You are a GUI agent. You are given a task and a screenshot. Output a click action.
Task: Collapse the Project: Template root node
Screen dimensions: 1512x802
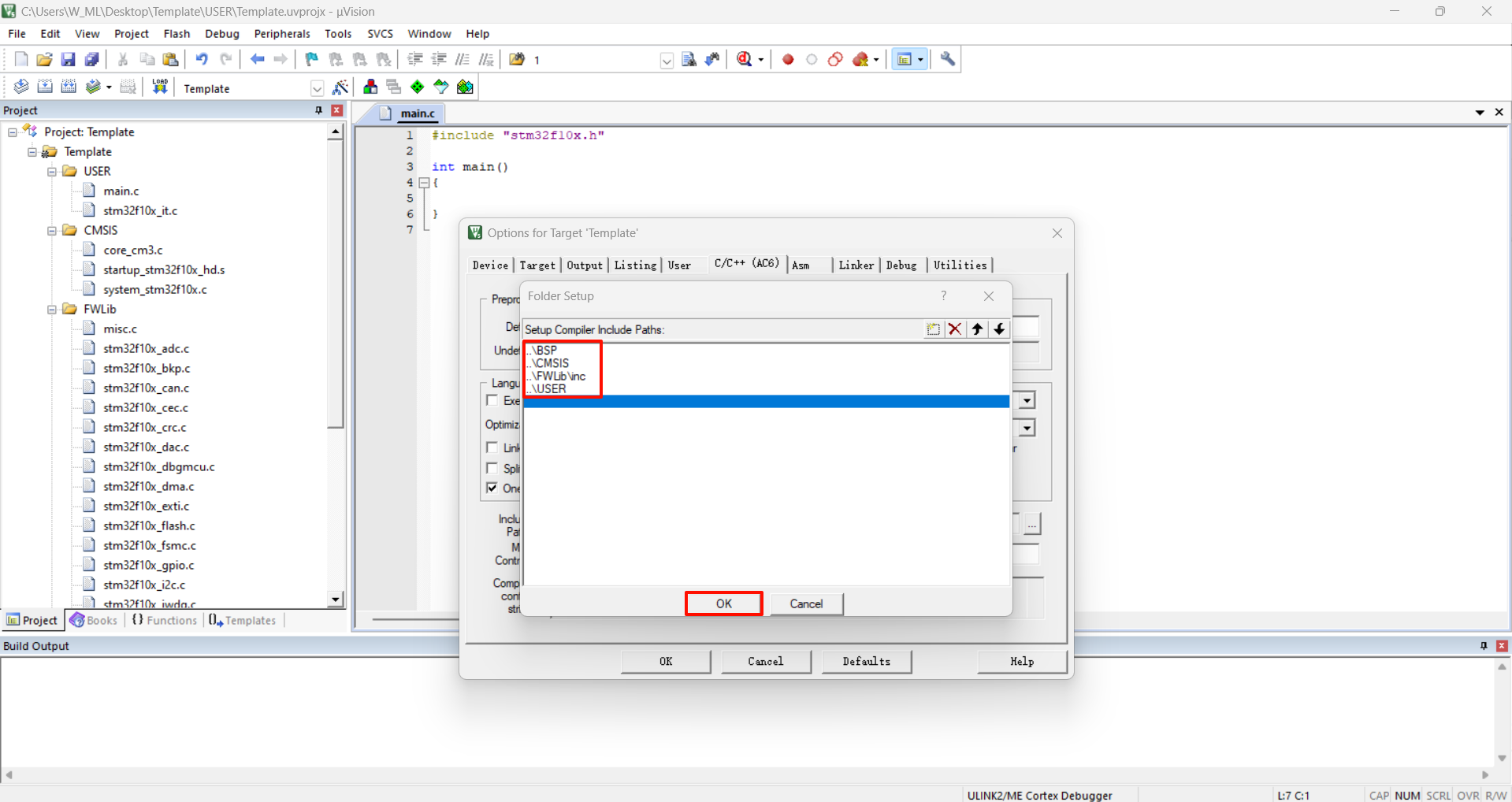[13, 132]
